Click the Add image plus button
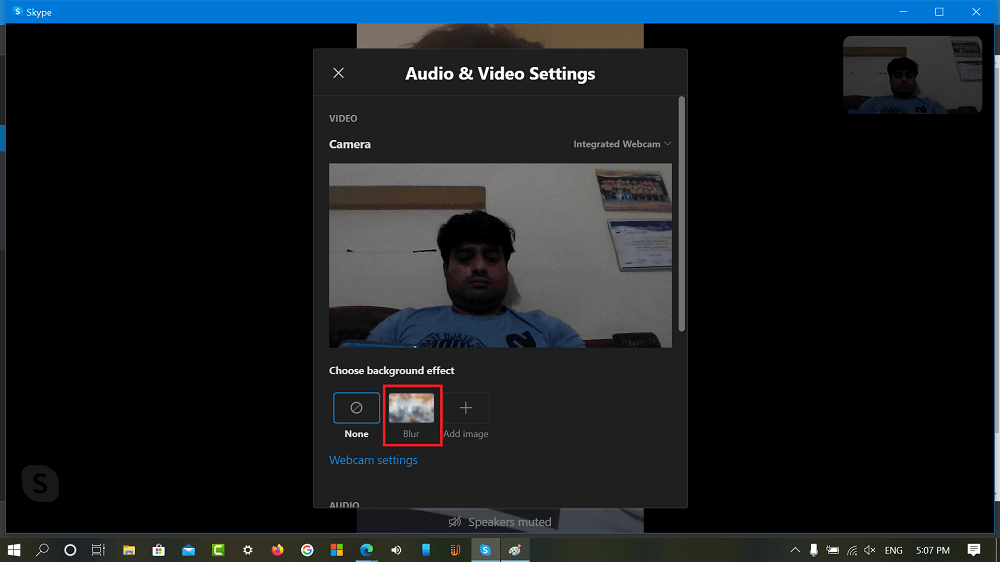The width and height of the screenshot is (1000, 562). click(466, 408)
